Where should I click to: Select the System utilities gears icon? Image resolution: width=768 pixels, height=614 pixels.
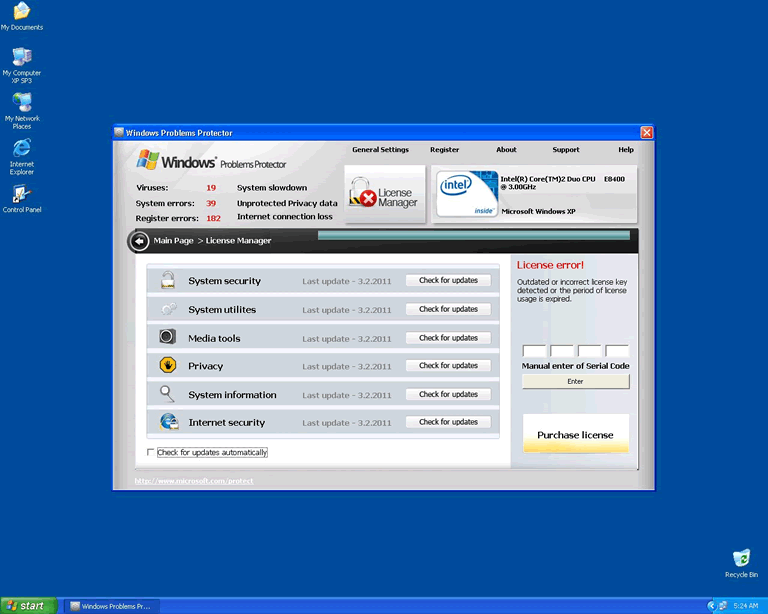pos(168,309)
